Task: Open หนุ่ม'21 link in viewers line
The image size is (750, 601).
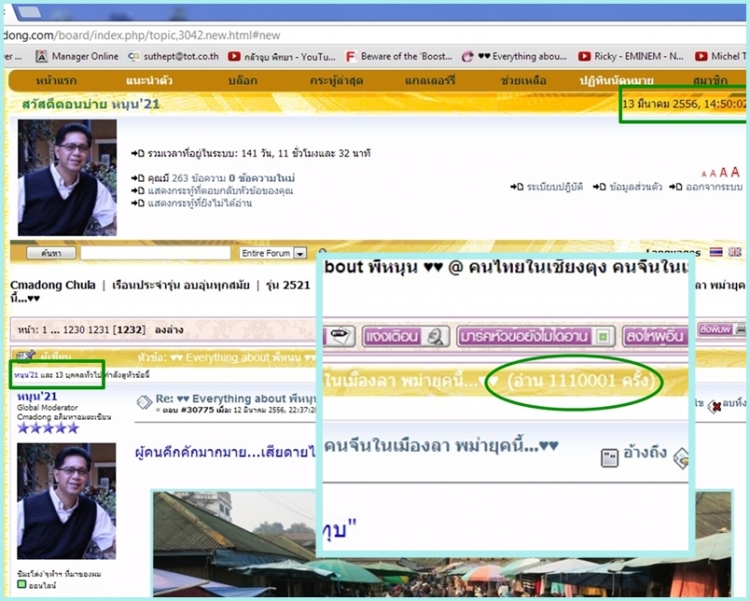Action: pyautogui.click(x=26, y=375)
